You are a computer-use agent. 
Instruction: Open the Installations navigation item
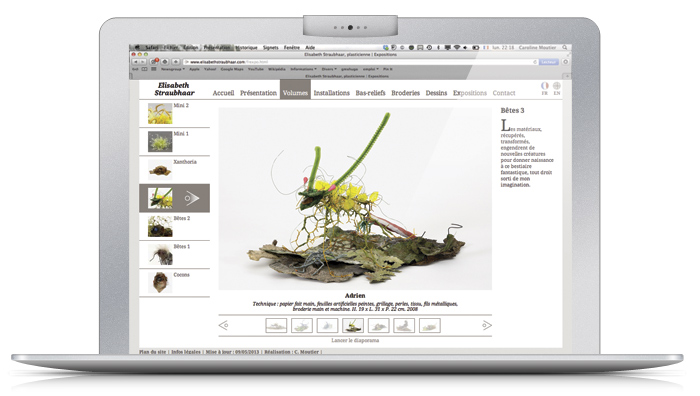tap(331, 93)
